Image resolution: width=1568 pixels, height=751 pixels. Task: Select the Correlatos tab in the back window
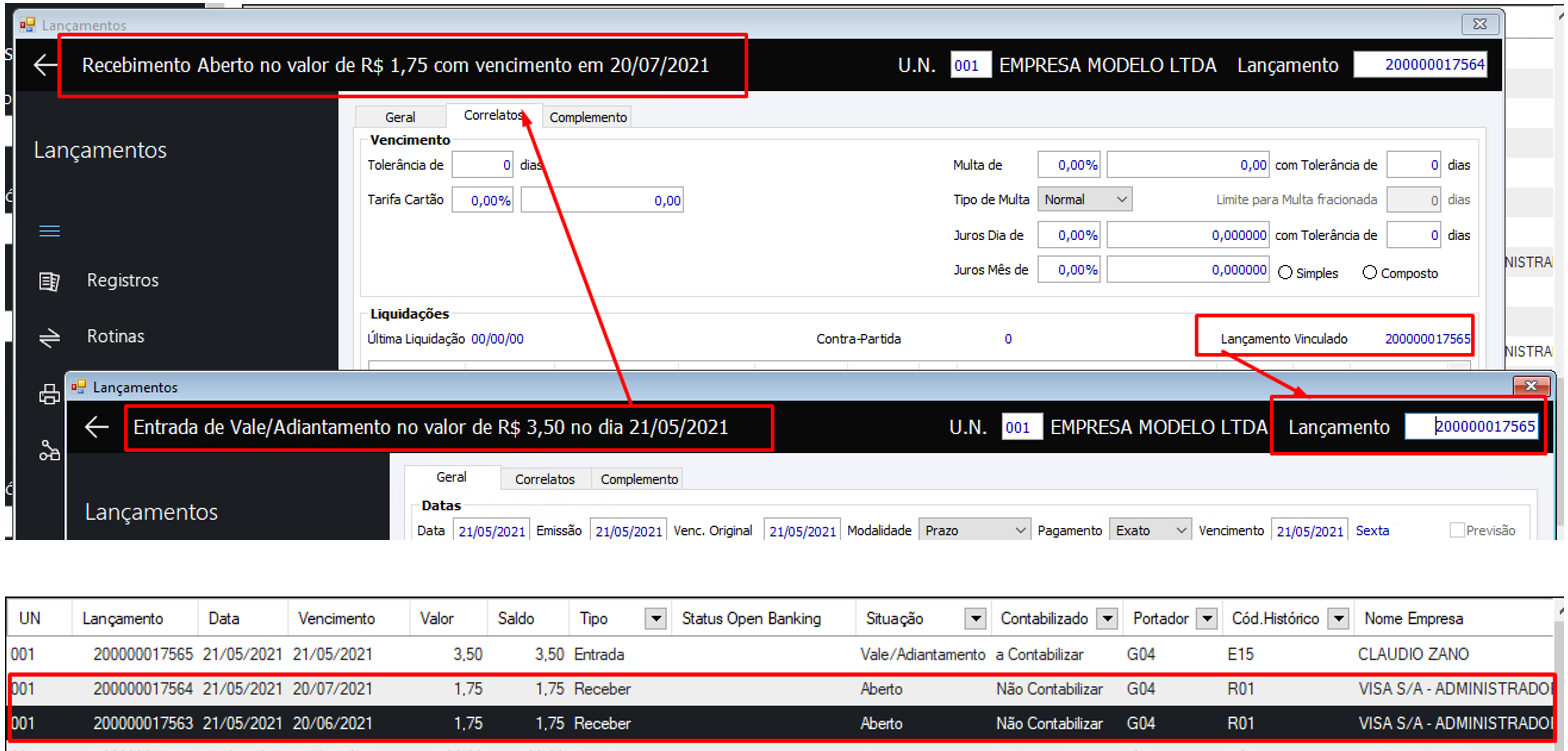coord(494,115)
